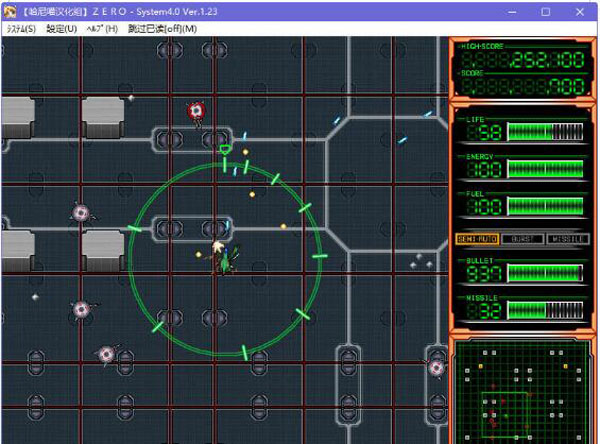Click the ENERGY gauge bar
The width and height of the screenshot is (600, 444).
(545, 169)
